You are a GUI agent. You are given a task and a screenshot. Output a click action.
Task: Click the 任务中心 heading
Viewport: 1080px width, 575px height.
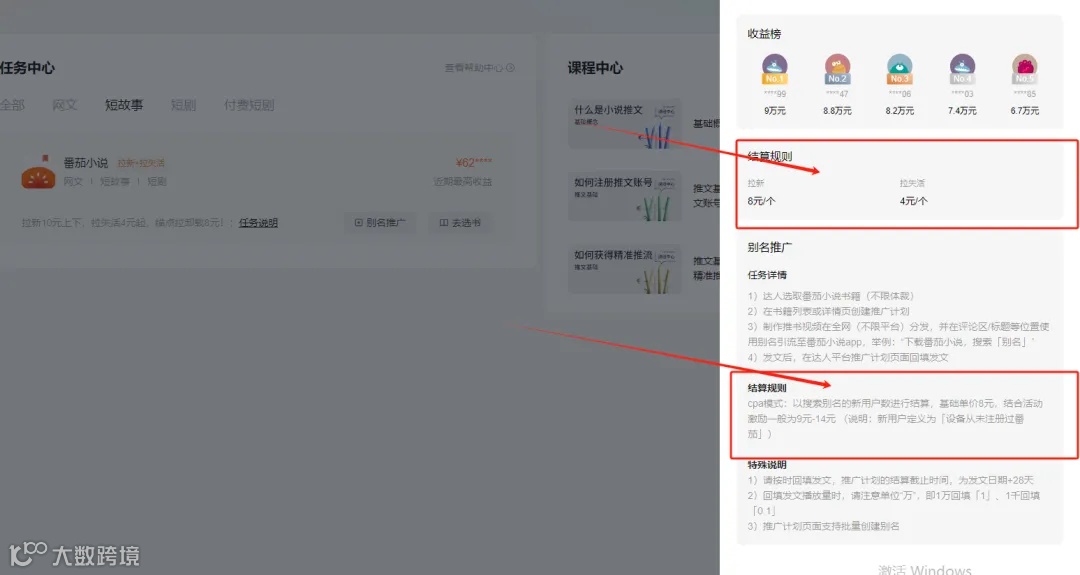click(x=28, y=68)
